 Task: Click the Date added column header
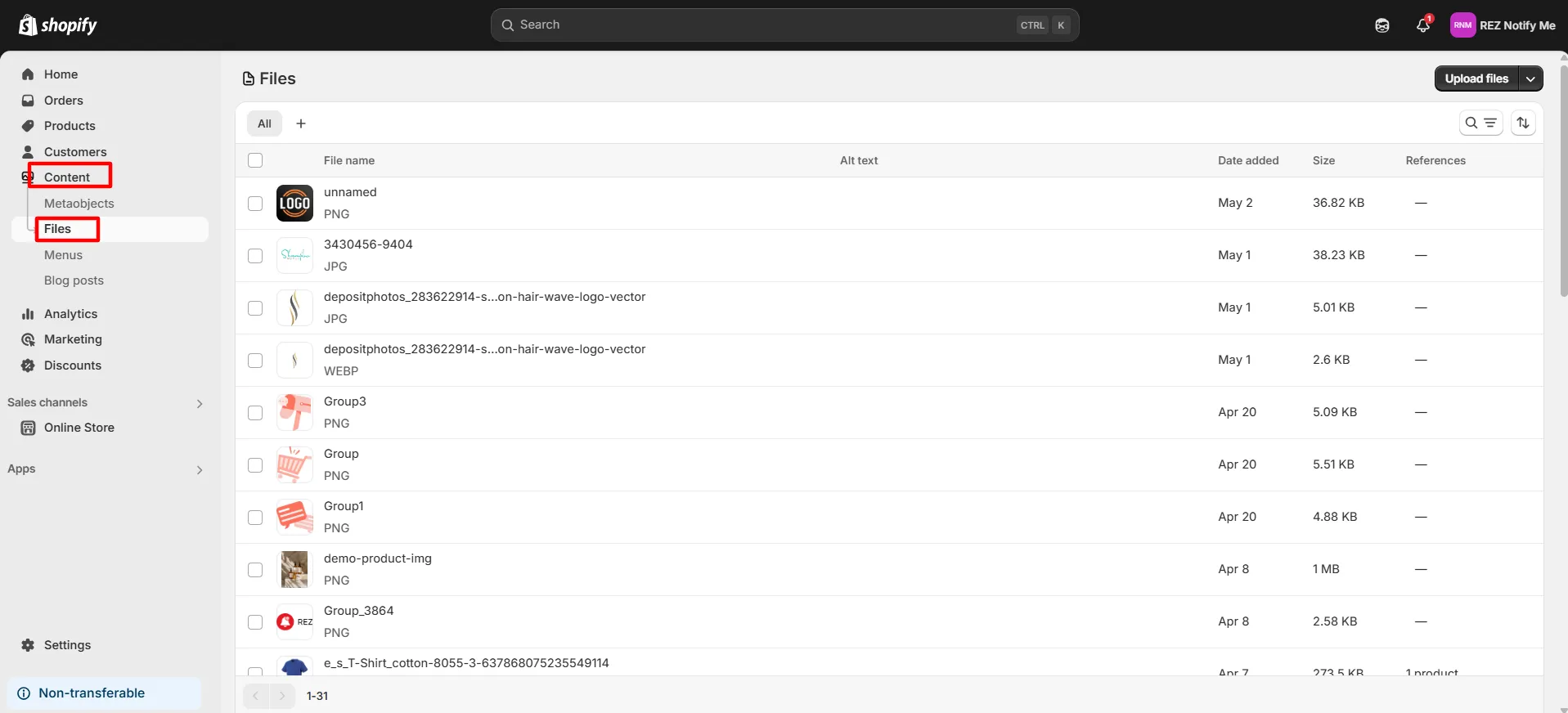coord(1248,160)
